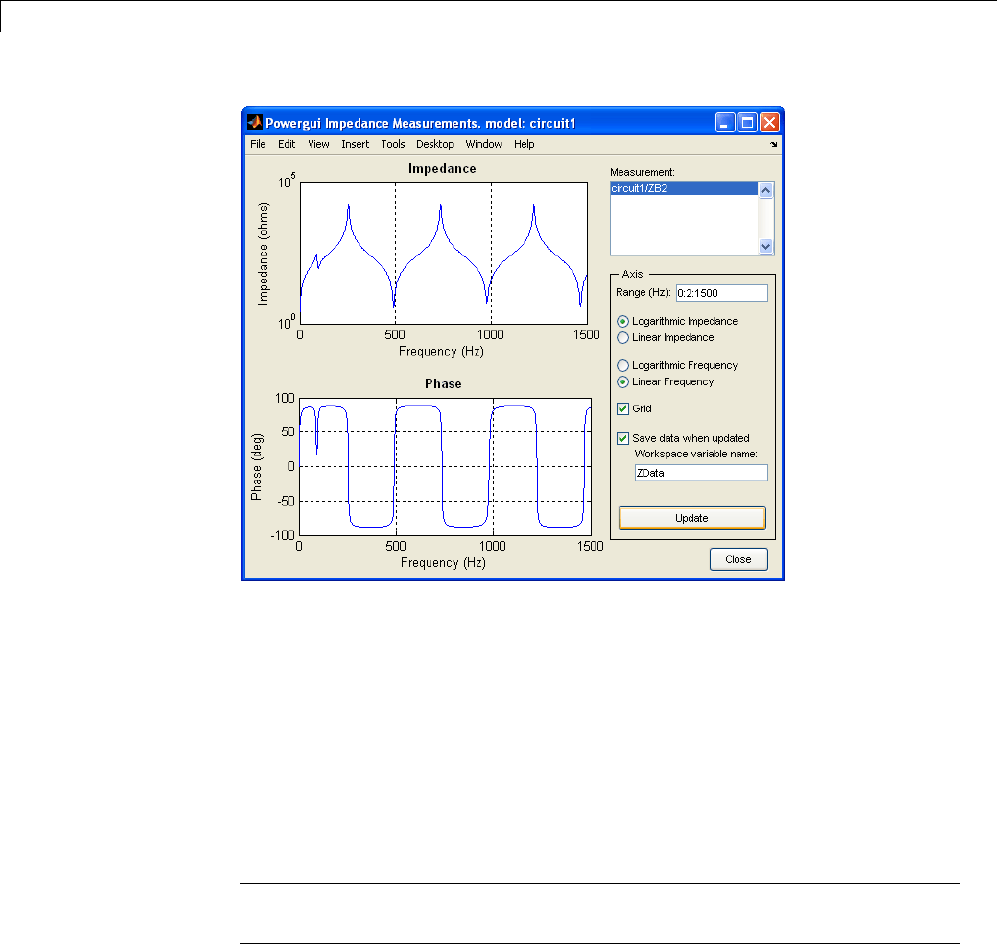Open the Window menu
The image size is (997, 944).
[x=484, y=144]
